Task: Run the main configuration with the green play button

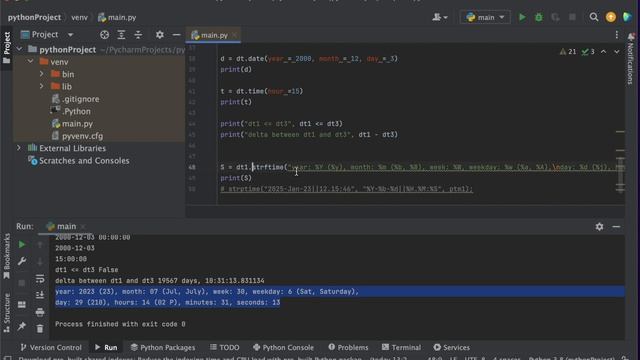Action: point(522,17)
